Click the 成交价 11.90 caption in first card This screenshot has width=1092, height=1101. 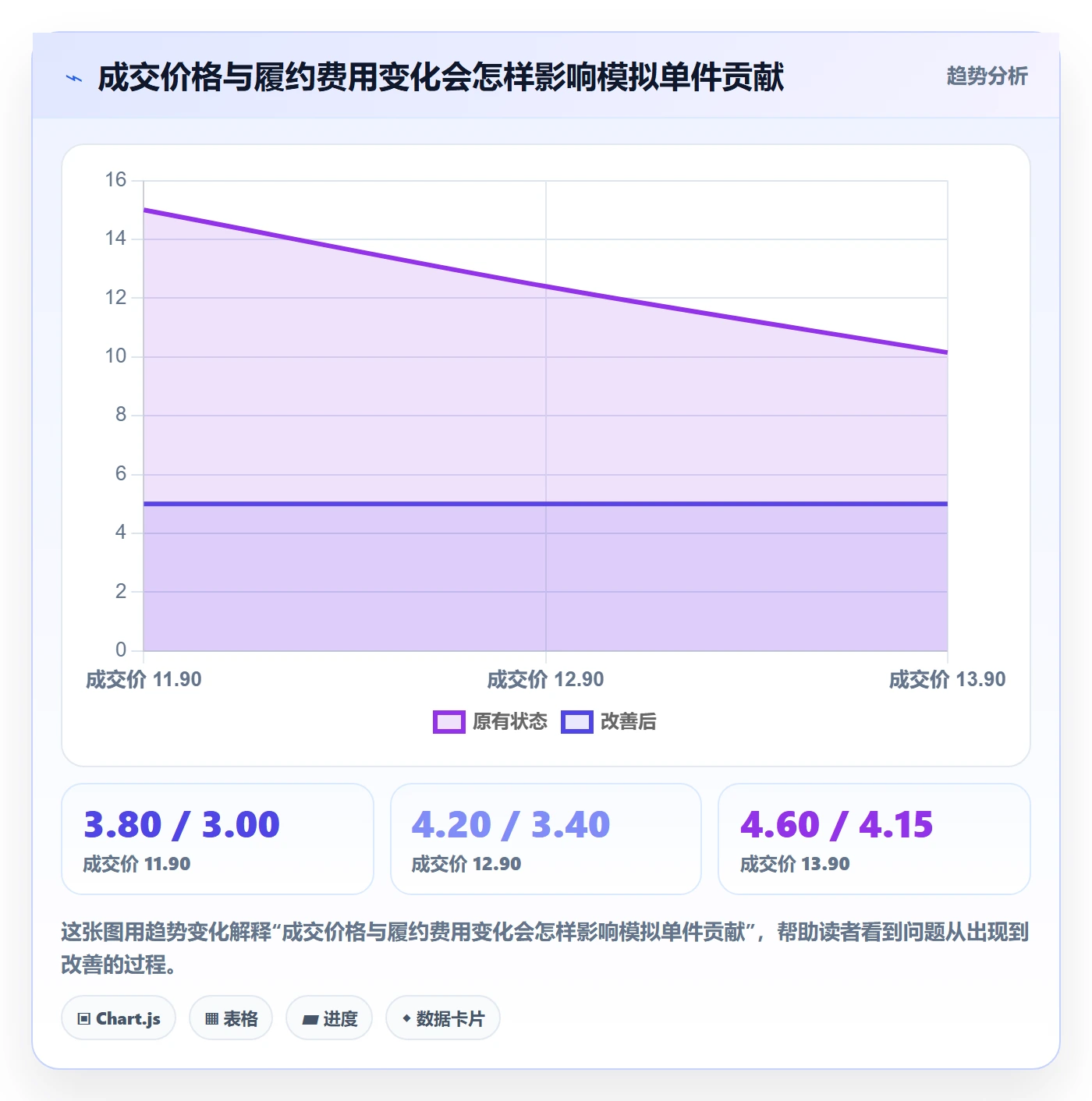(x=136, y=864)
